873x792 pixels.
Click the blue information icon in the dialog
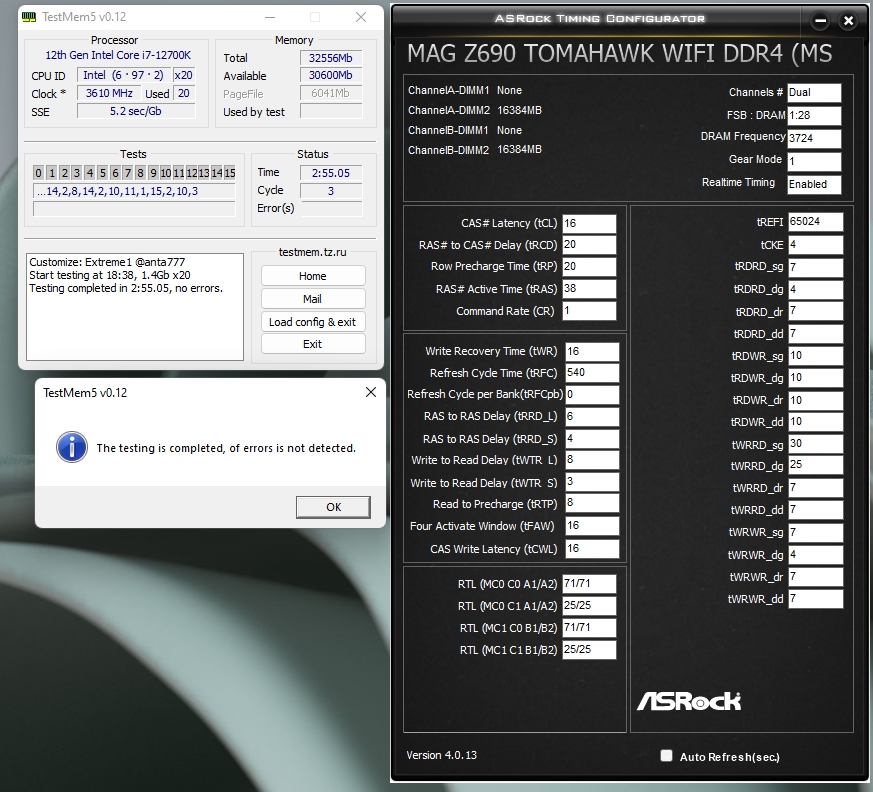(x=72, y=447)
